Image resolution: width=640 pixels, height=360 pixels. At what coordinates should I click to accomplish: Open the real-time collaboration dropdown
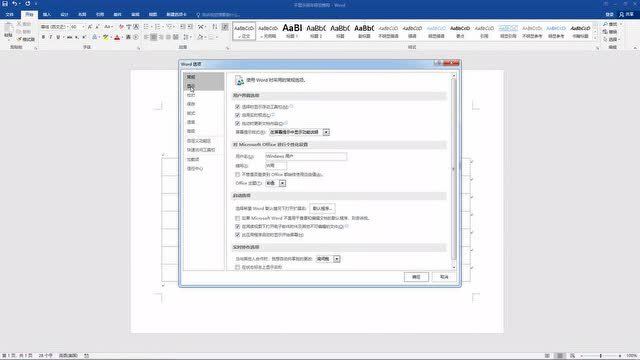[337, 259]
